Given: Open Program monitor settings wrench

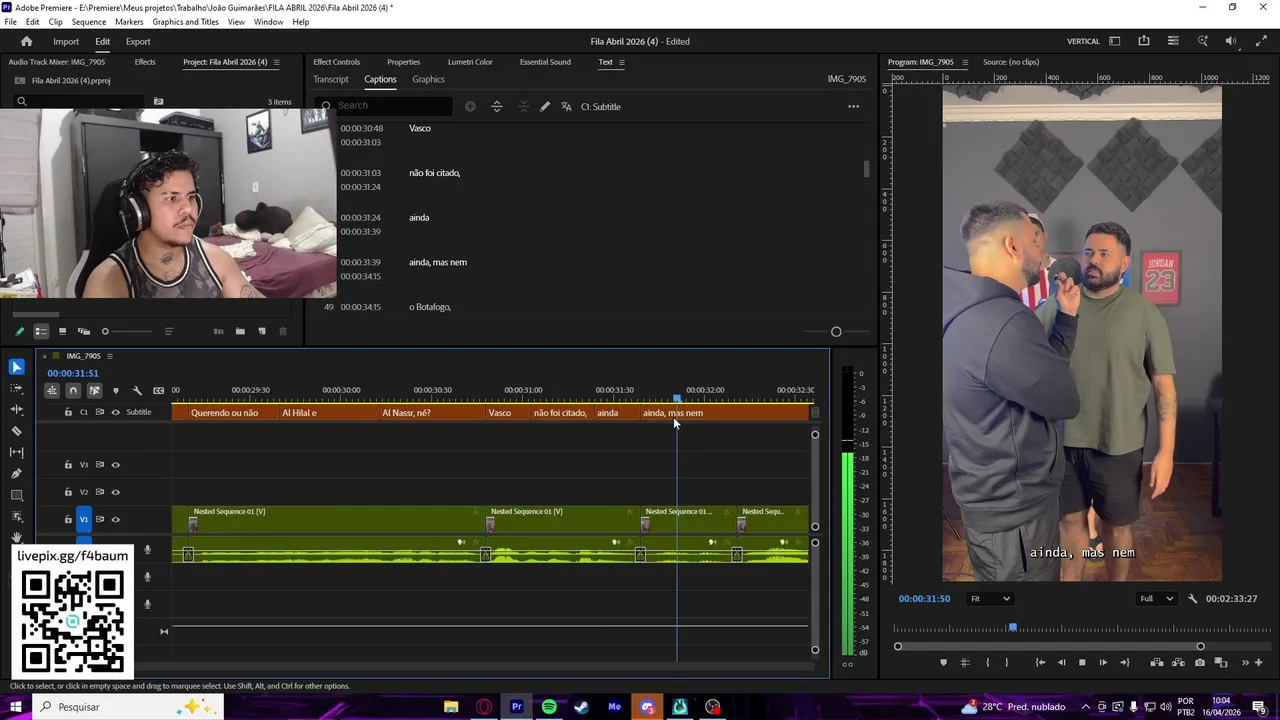Looking at the screenshot, I should coord(1192,599).
